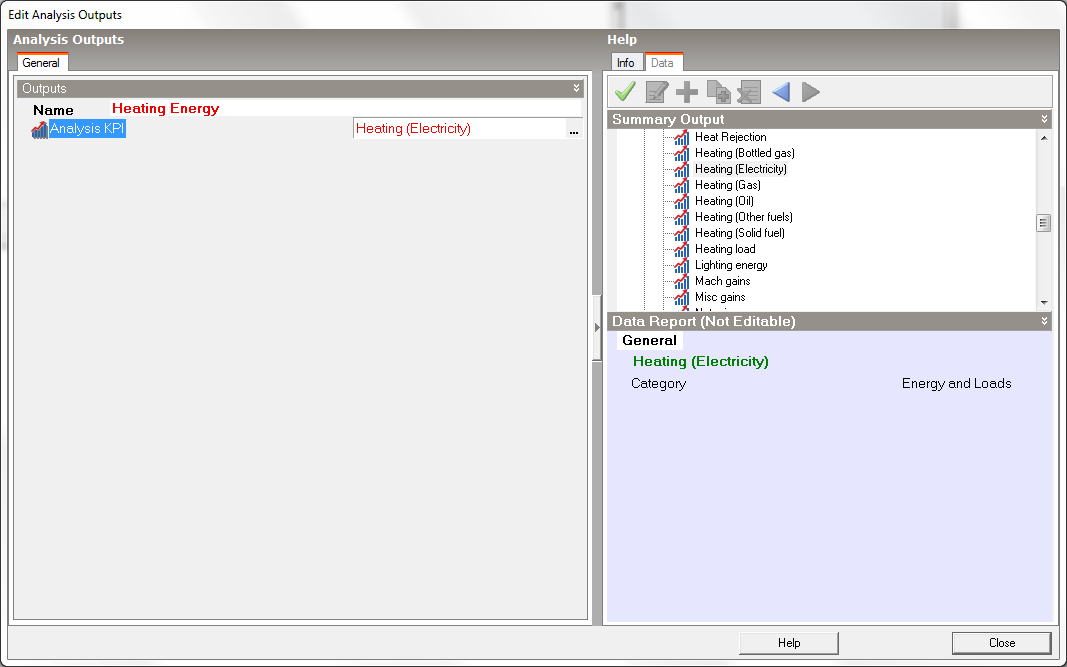The height and width of the screenshot is (667, 1067).
Task: Collapse the Data Report section chevron
Action: (1044, 322)
